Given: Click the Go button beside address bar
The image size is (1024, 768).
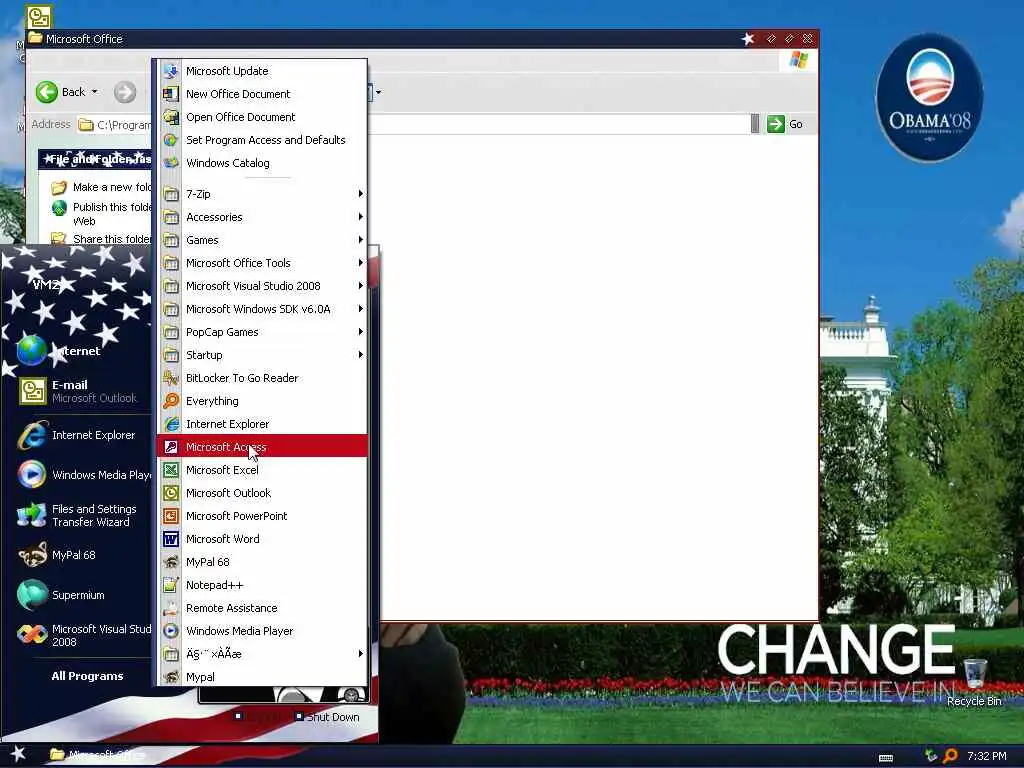Looking at the screenshot, I should click(786, 124).
